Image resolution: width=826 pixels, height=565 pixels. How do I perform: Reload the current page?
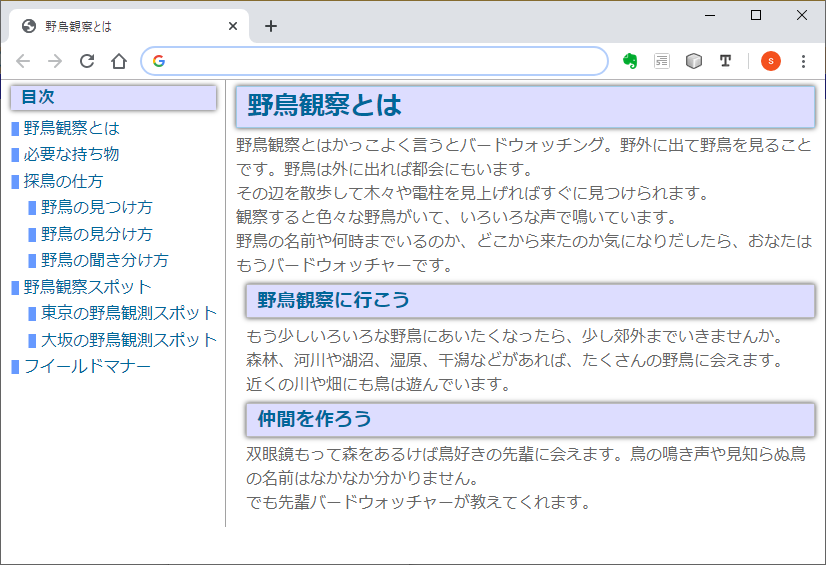click(x=87, y=61)
